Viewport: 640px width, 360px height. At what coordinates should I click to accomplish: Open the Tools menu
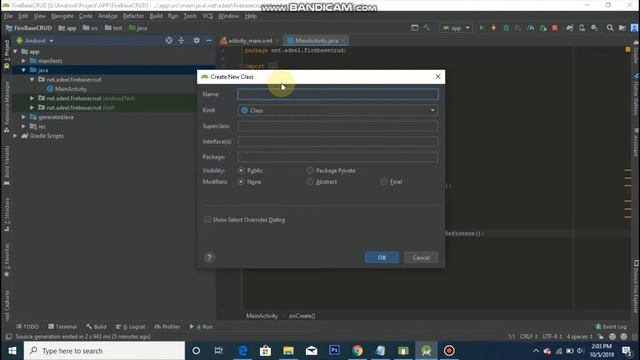tap(190, 16)
